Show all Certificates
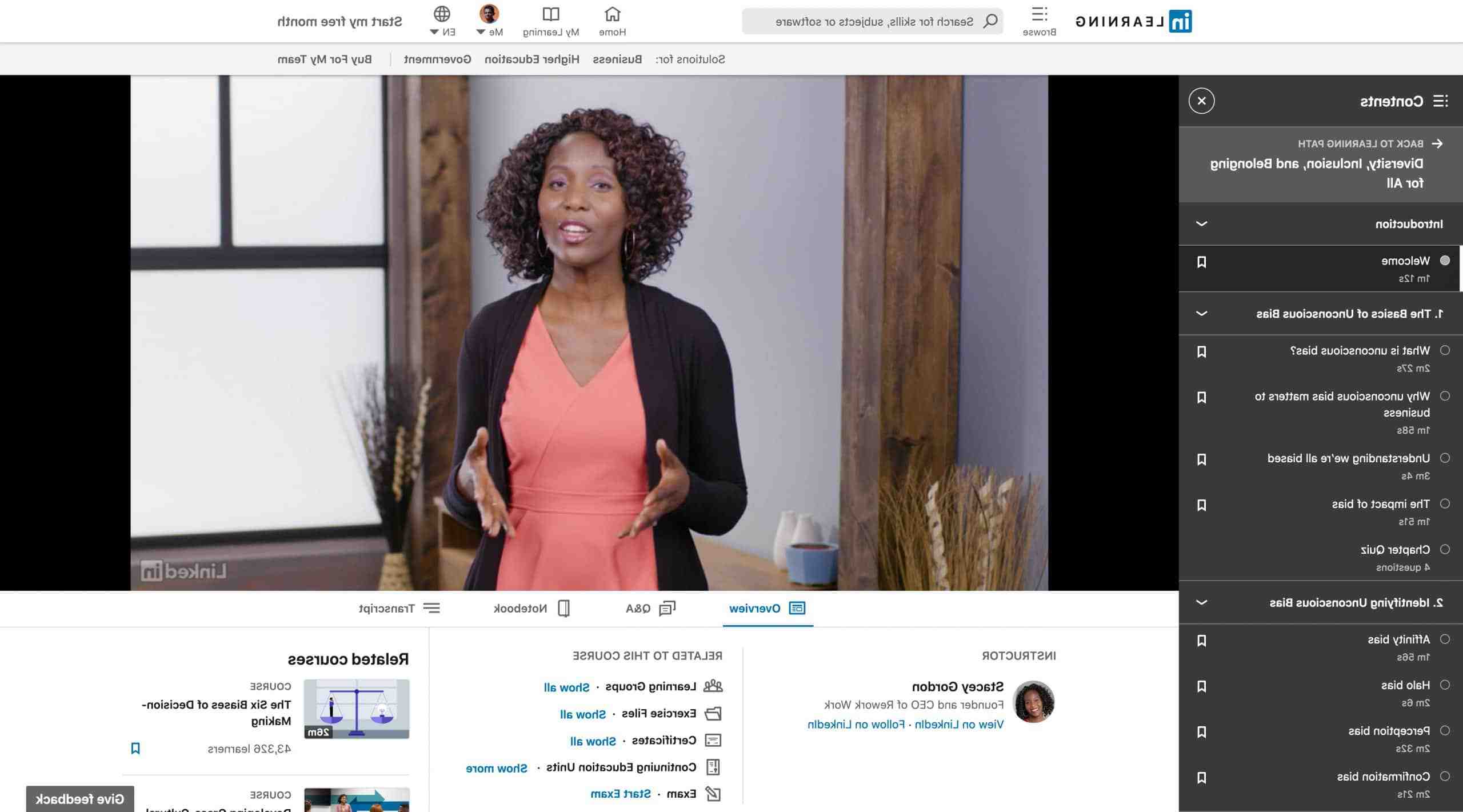The image size is (1463, 812). tap(593, 741)
